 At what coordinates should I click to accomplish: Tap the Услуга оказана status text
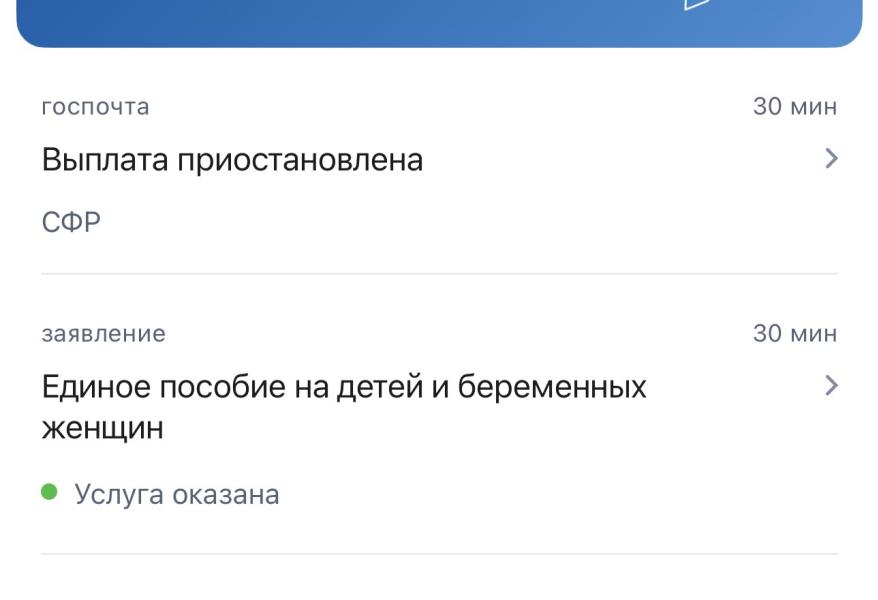[177, 494]
